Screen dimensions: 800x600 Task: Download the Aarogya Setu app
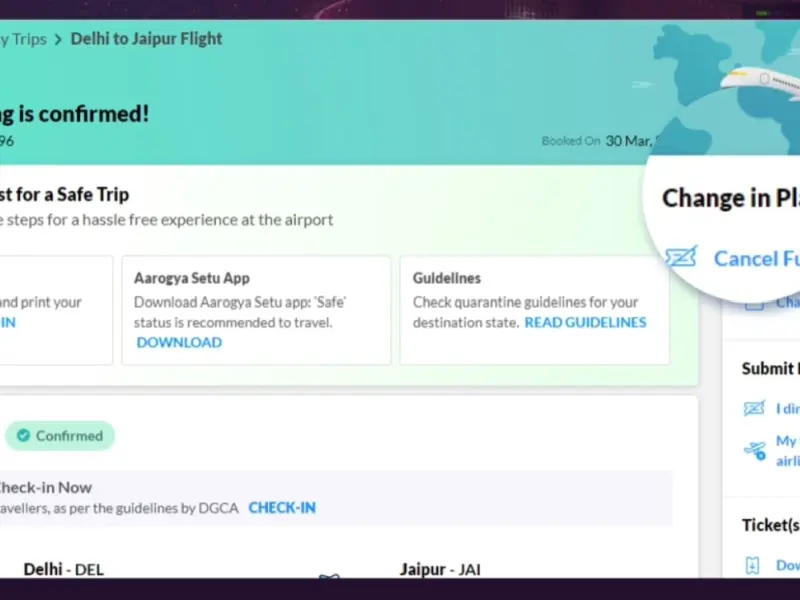(x=179, y=342)
